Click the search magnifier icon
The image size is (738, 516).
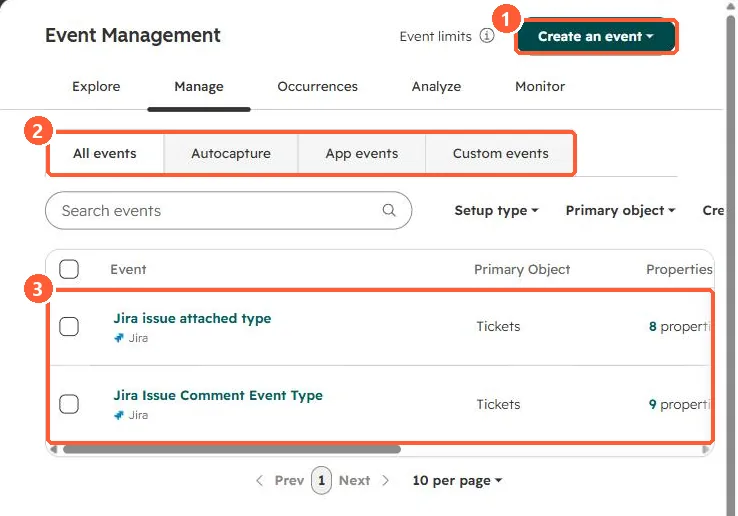point(389,210)
